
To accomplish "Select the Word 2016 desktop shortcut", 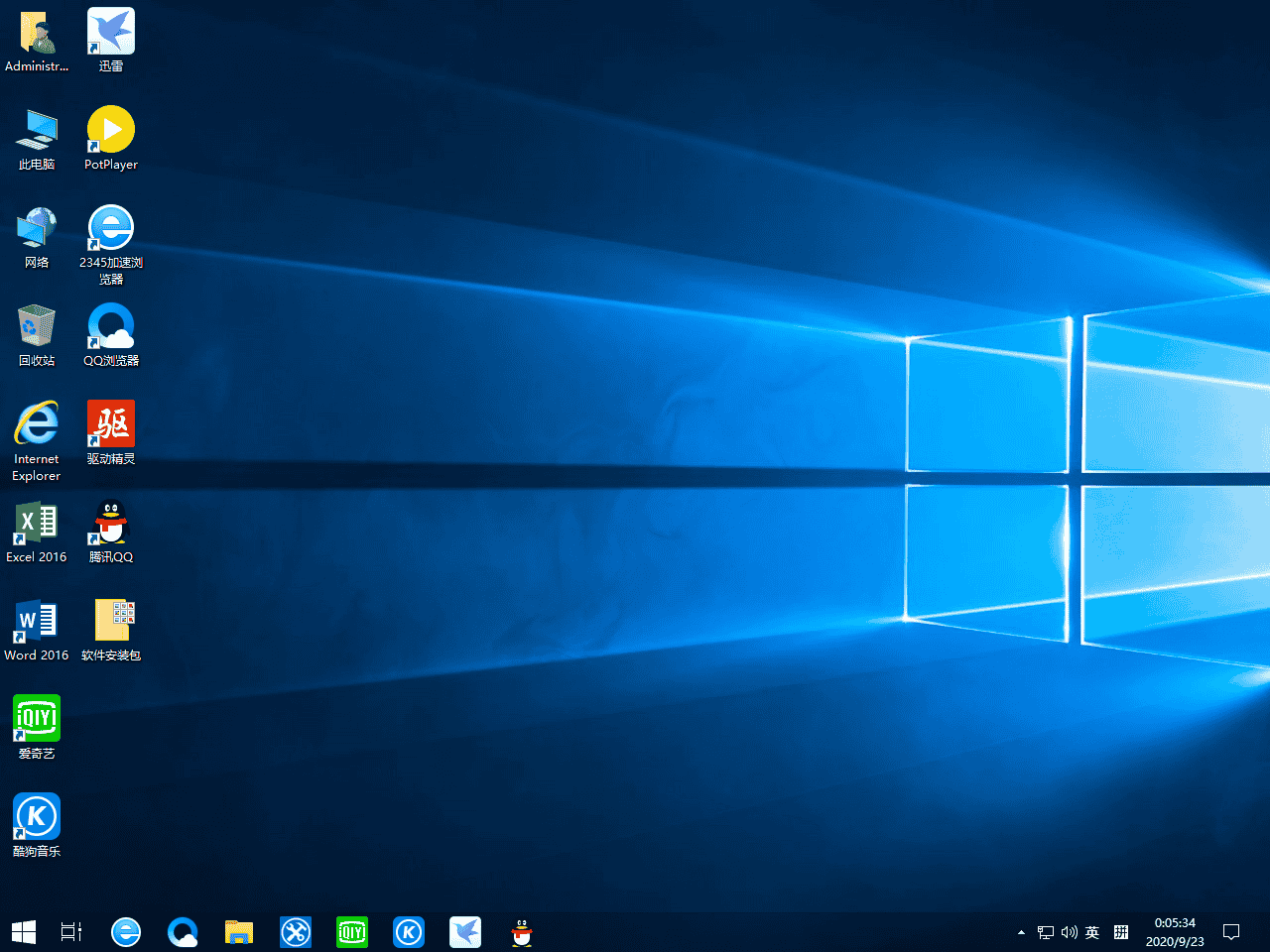I will click(37, 630).
